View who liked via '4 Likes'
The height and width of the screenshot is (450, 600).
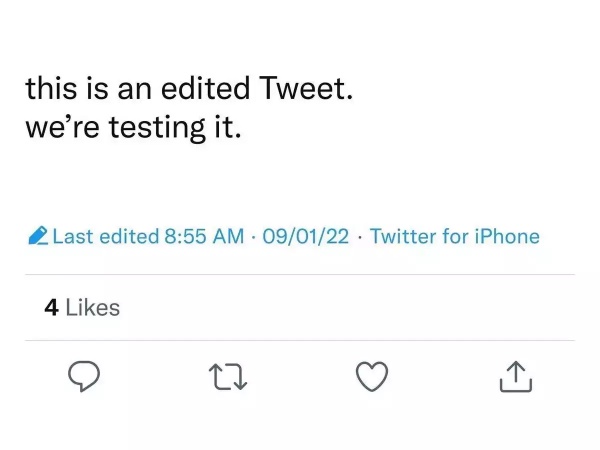pyautogui.click(x=82, y=308)
